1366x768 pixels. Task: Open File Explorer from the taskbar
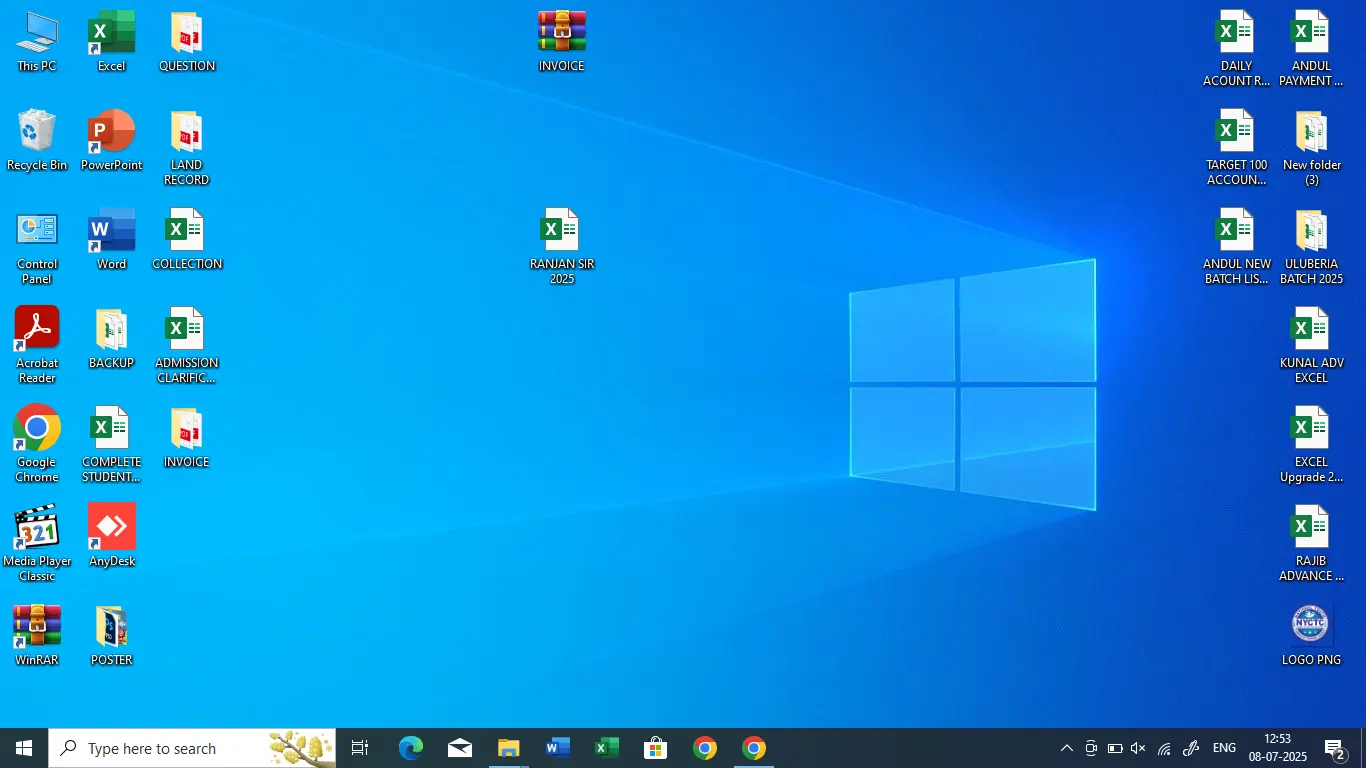click(x=509, y=748)
